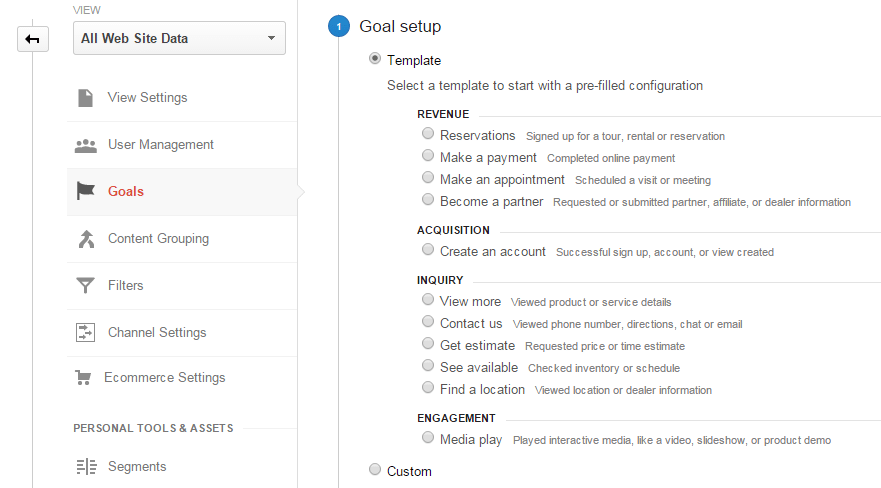Click the Goals flag icon
Viewport: 881px width, 488px height.
(x=85, y=191)
